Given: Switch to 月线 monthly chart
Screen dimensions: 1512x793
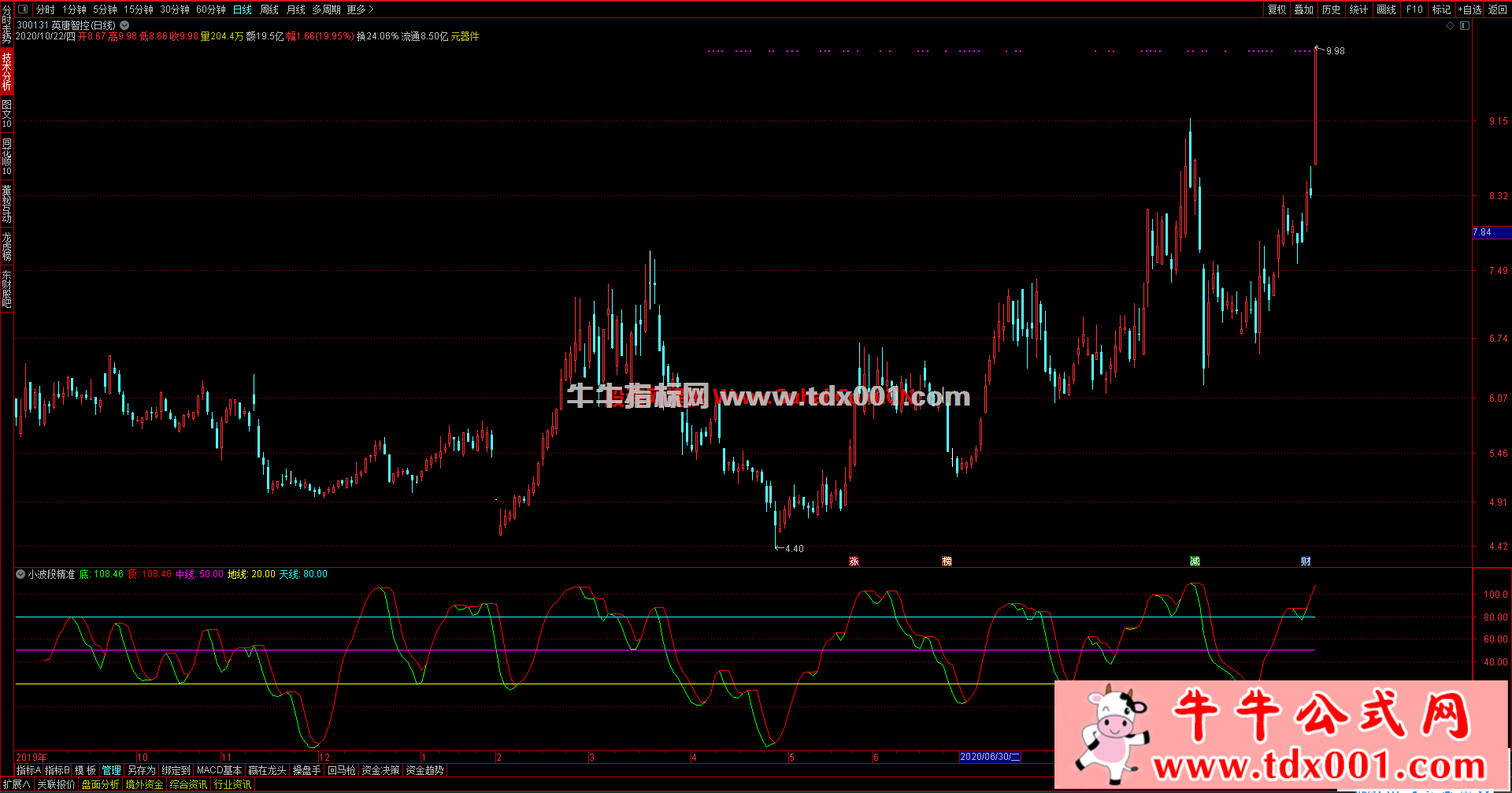Looking at the screenshot, I should pyautogui.click(x=296, y=9).
